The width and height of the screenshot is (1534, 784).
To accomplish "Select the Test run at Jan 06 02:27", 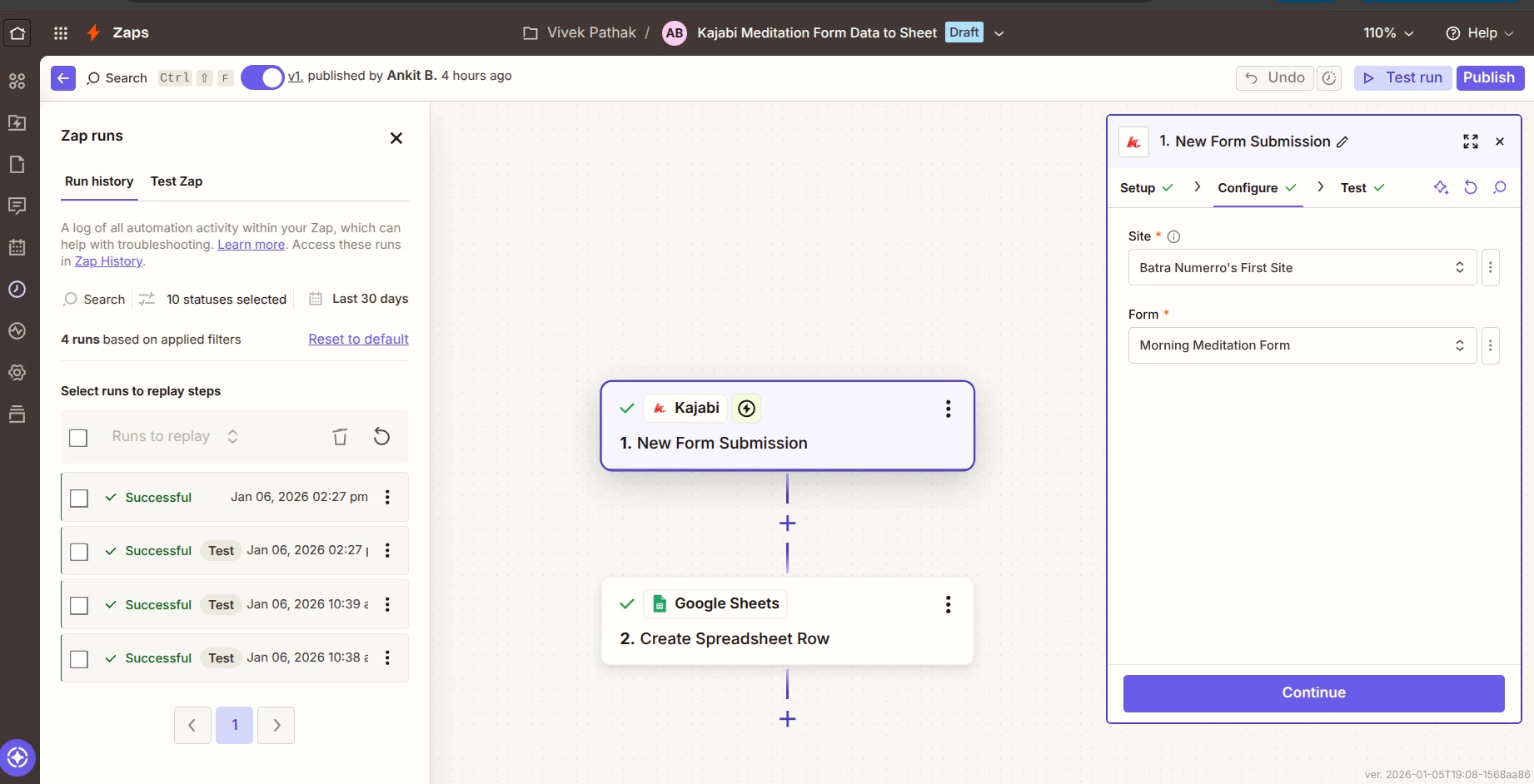I will click(x=79, y=552).
